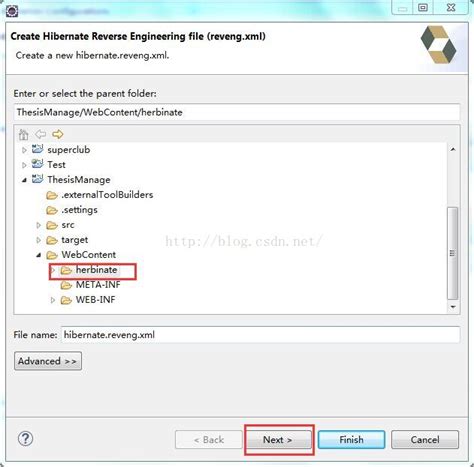474x467 pixels.
Task: Go into folder with yellow arrow icon
Action: tap(57, 134)
